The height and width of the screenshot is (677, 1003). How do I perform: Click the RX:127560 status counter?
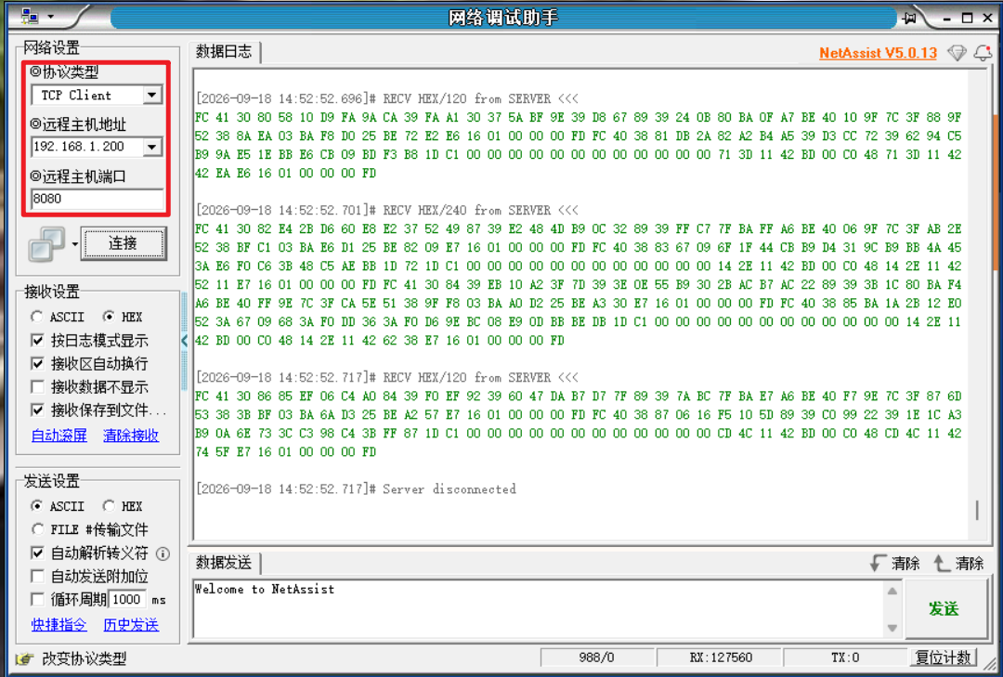[x=720, y=658]
